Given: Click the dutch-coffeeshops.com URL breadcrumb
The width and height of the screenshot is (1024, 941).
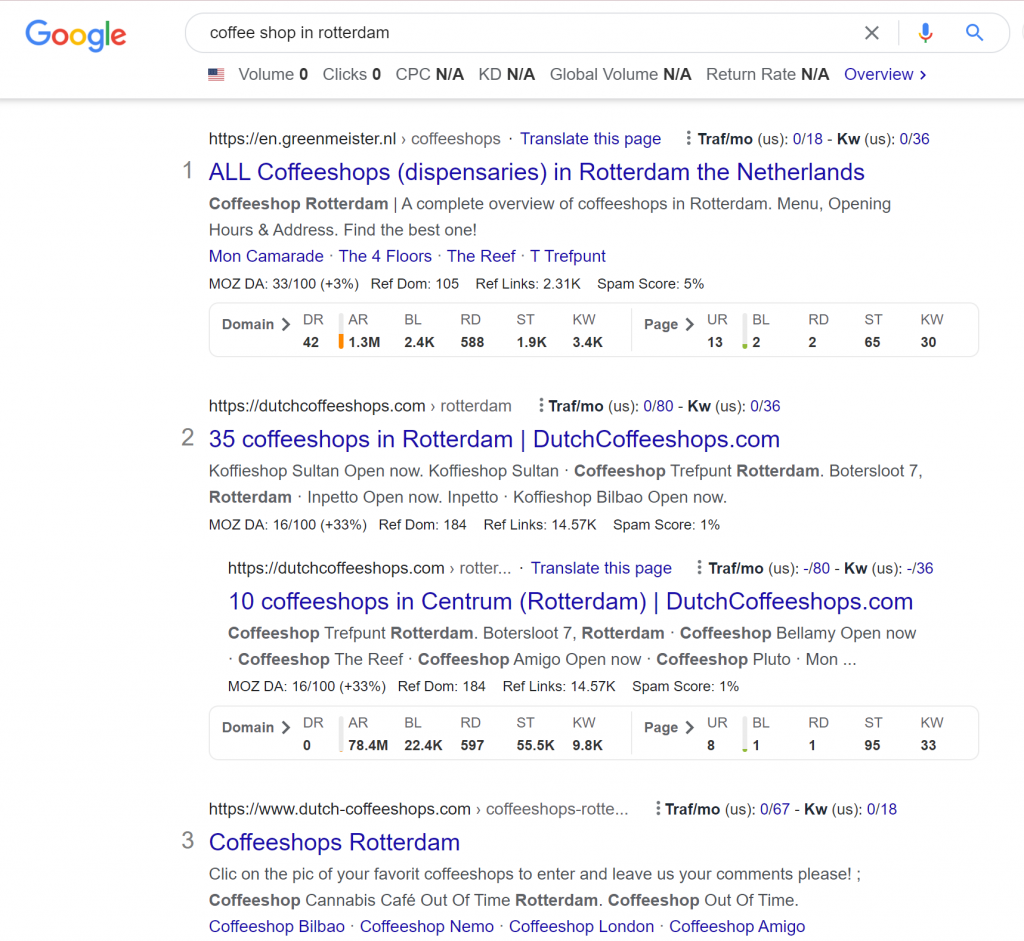Looking at the screenshot, I should pyautogui.click(x=419, y=808).
